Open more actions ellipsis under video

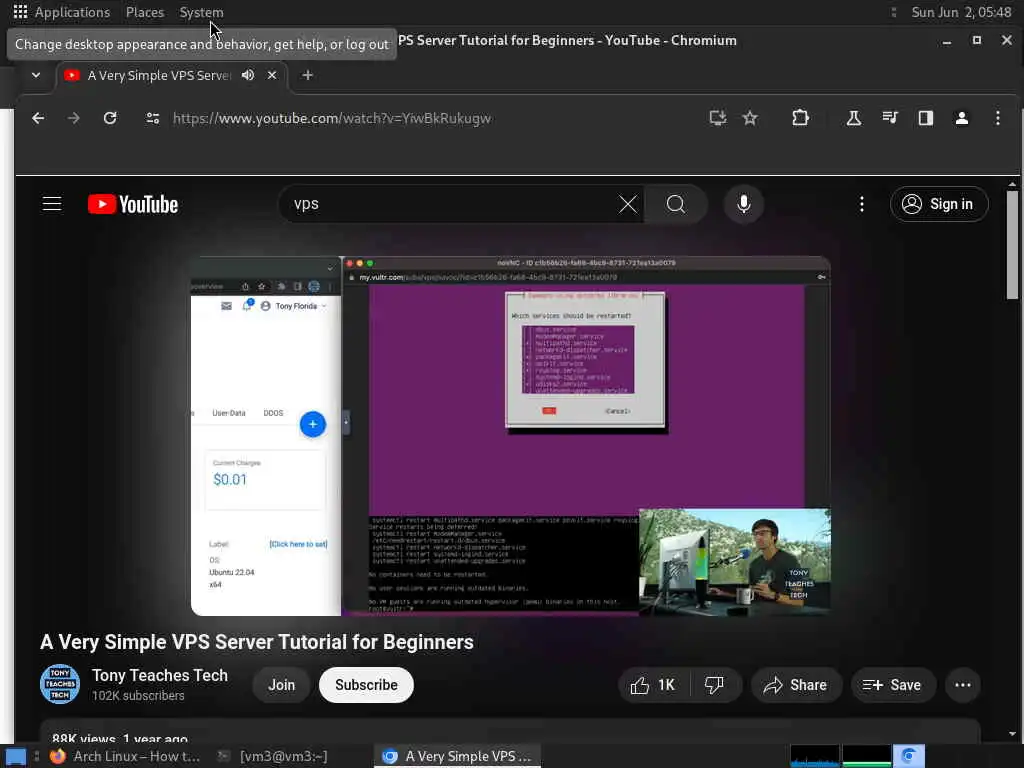click(x=963, y=685)
